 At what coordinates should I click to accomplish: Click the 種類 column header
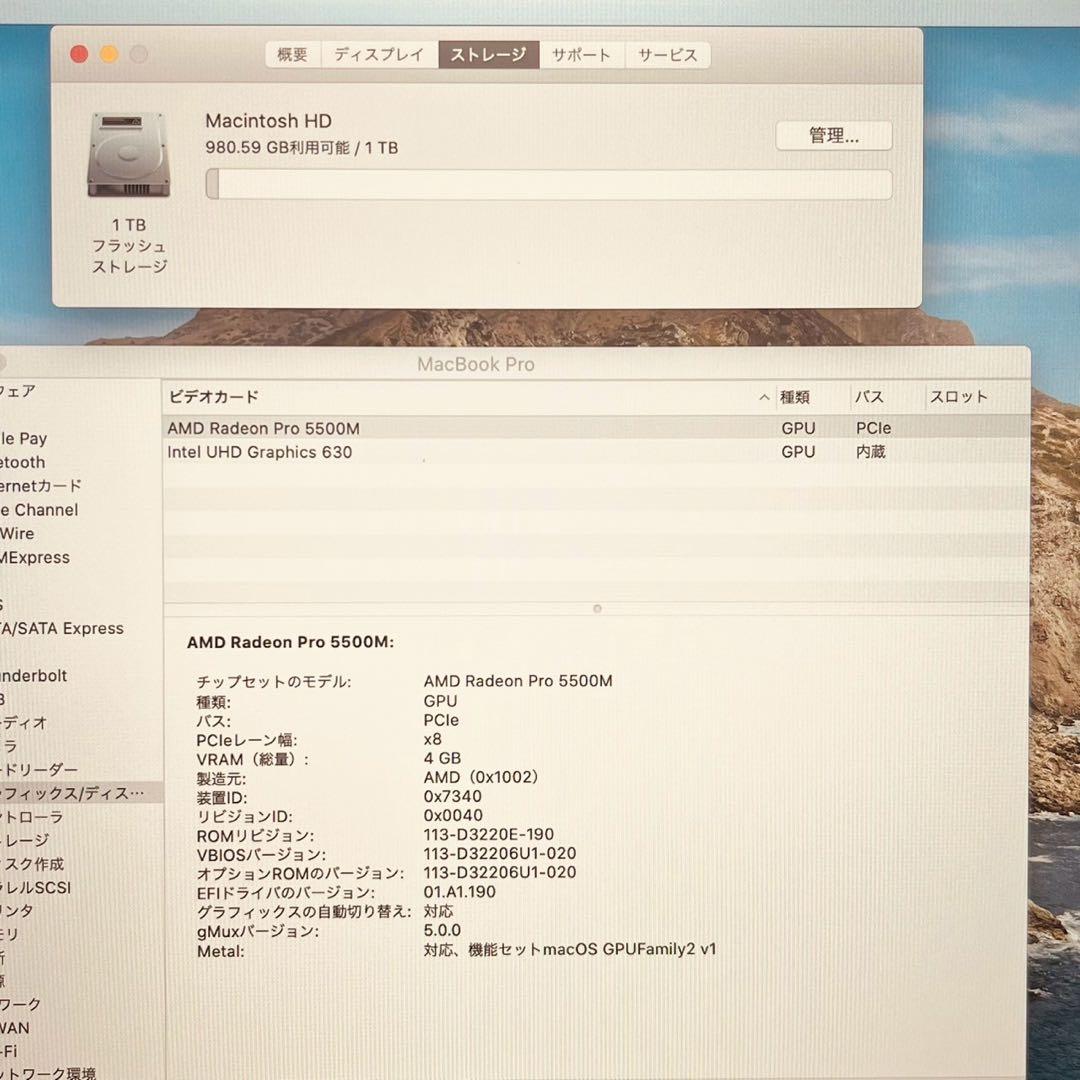pyautogui.click(x=795, y=397)
